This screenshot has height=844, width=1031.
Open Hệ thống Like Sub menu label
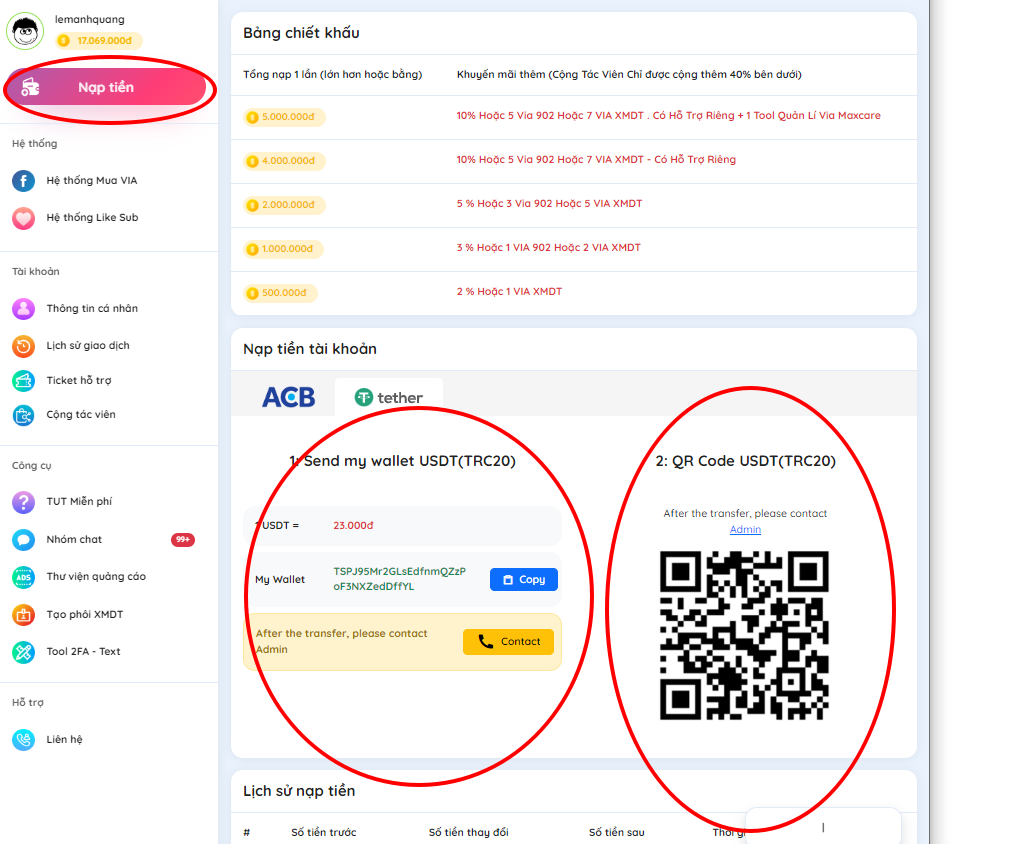(x=92, y=218)
